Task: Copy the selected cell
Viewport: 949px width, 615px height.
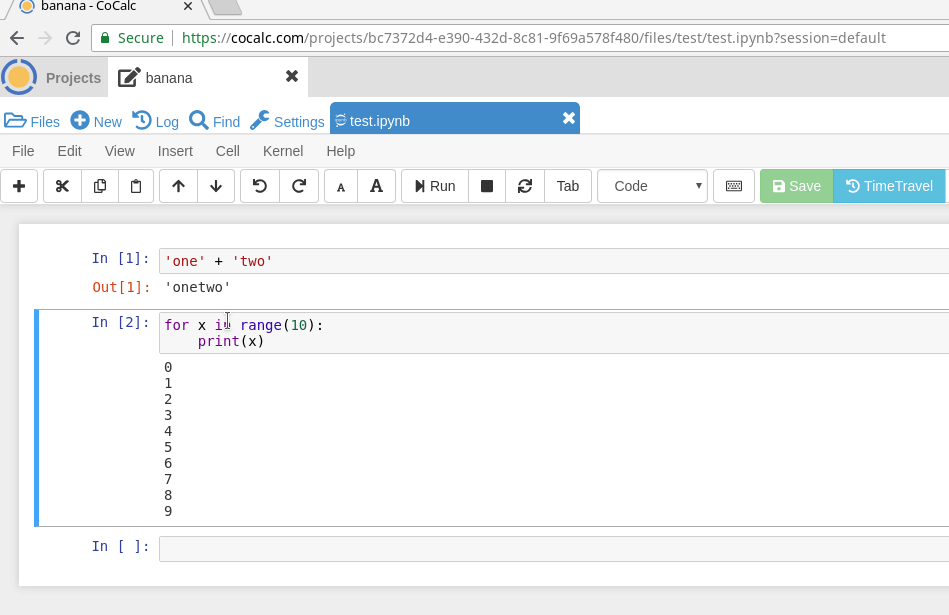Action: point(100,186)
